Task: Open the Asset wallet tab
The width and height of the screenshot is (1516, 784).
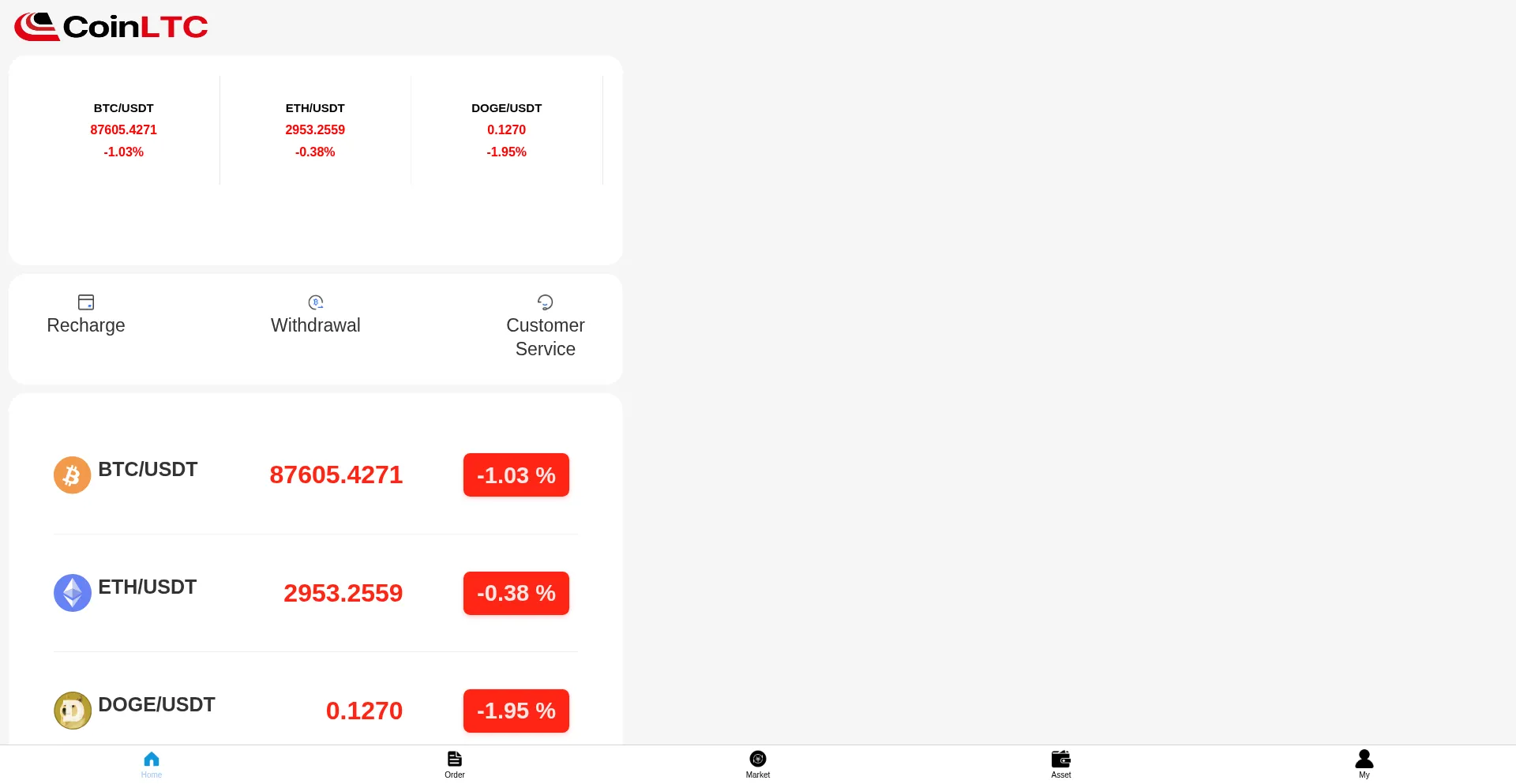Action: (1061, 763)
